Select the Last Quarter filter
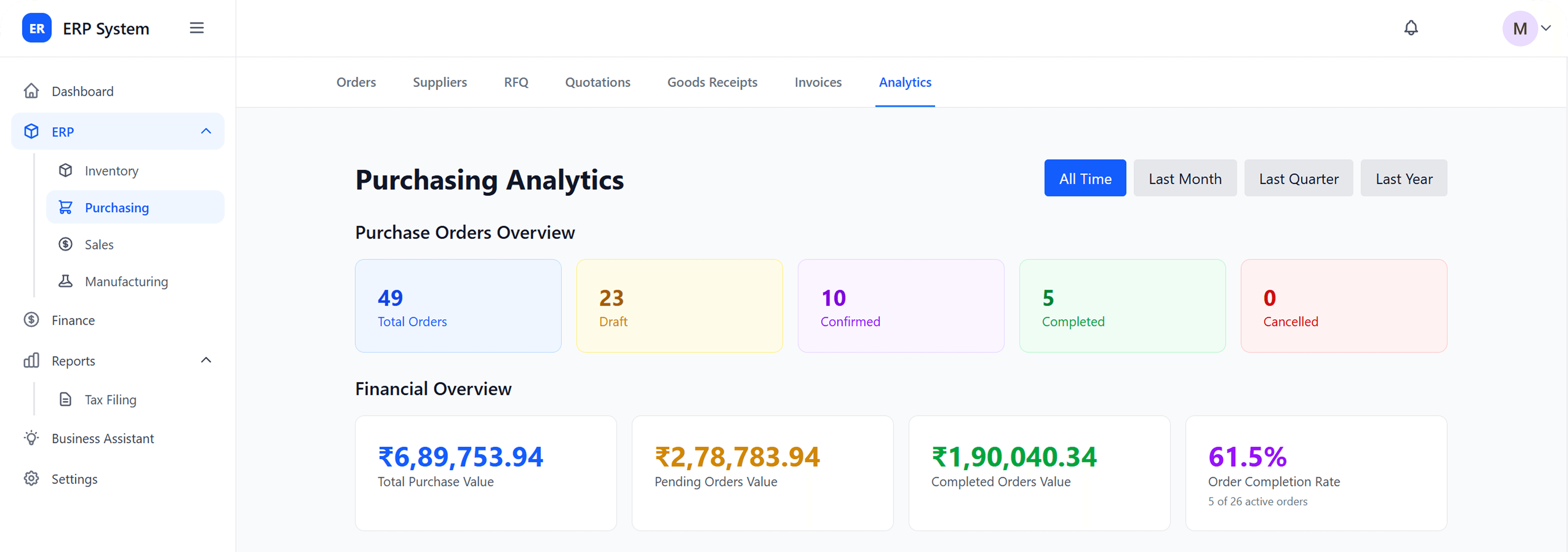 [x=1298, y=178]
